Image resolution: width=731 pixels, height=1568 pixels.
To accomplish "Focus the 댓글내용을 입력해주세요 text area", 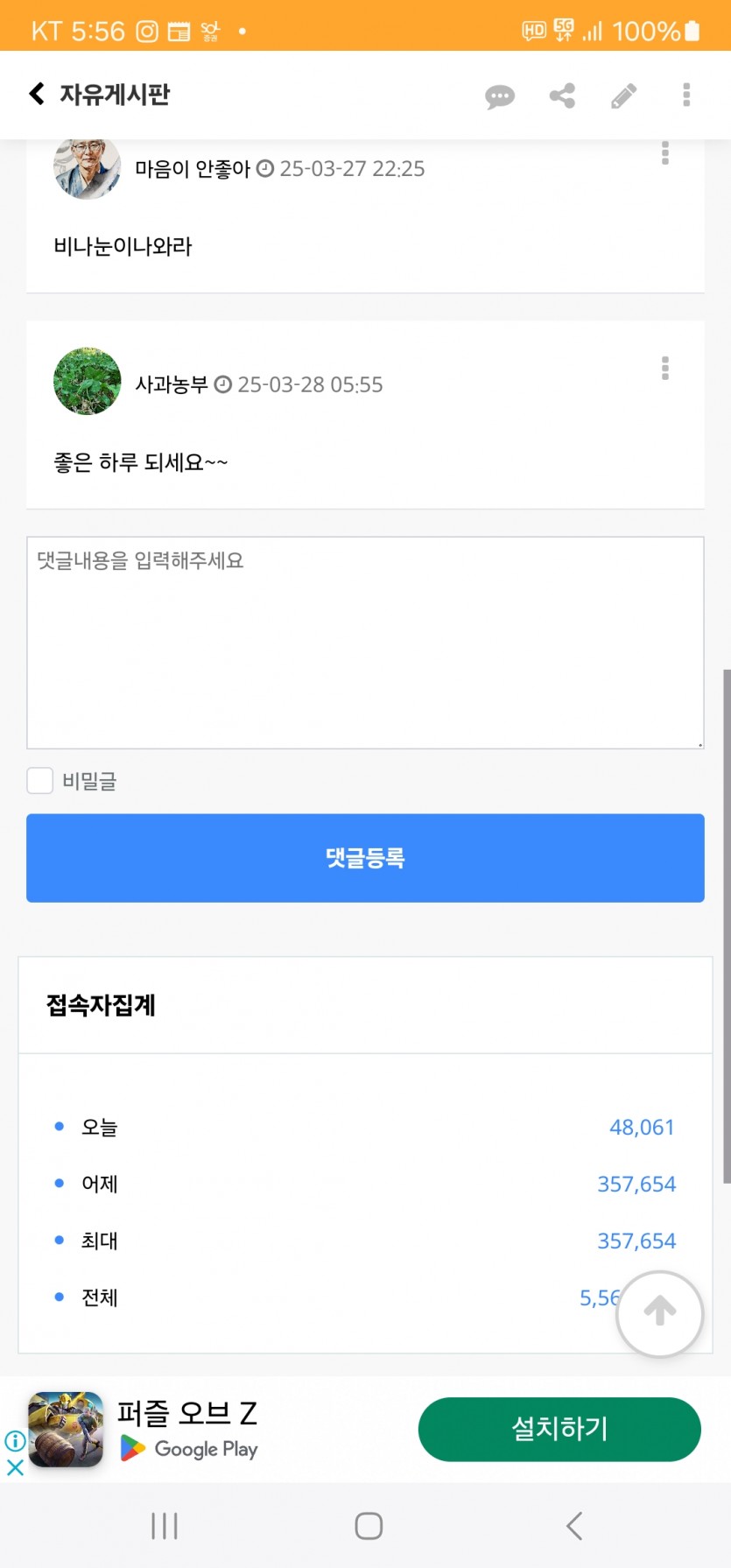I will point(365,643).
